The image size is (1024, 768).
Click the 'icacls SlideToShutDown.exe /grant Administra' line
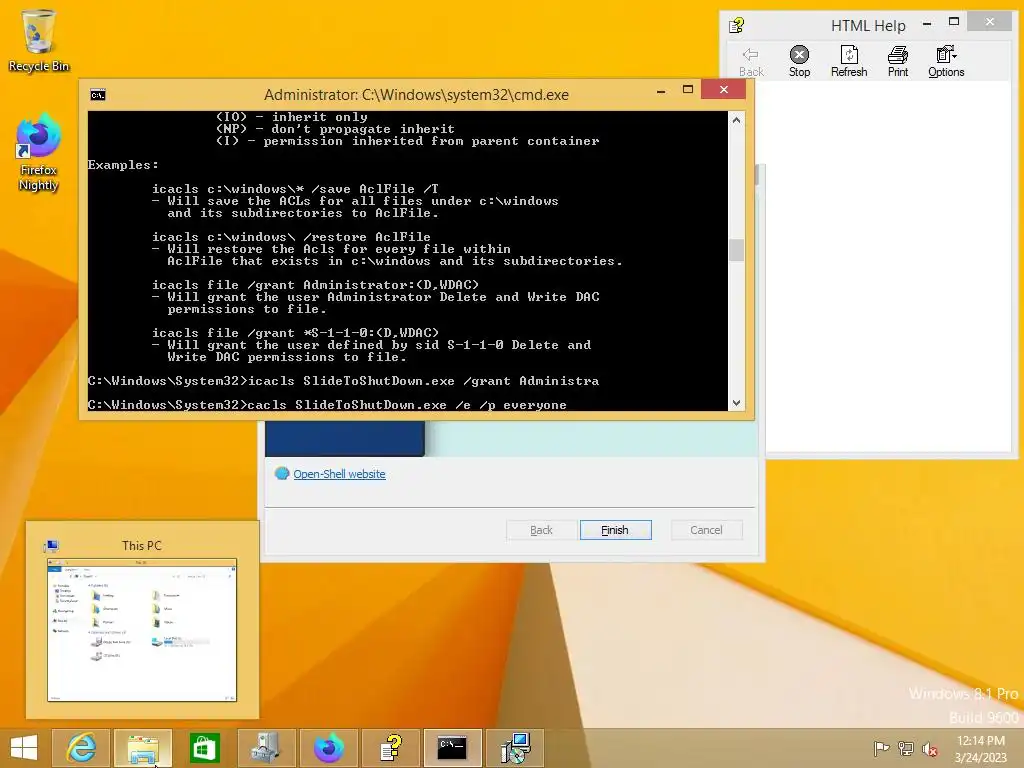click(344, 381)
